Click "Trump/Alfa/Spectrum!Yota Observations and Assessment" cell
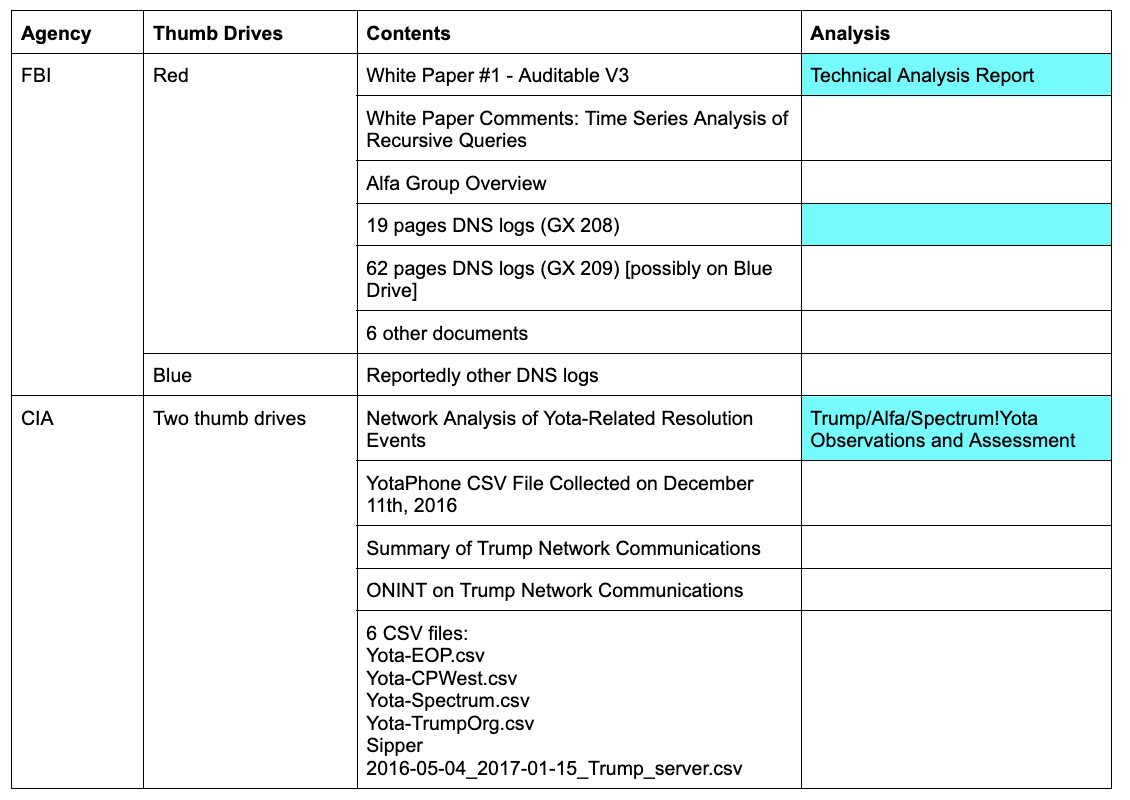1130x800 pixels. (956, 428)
